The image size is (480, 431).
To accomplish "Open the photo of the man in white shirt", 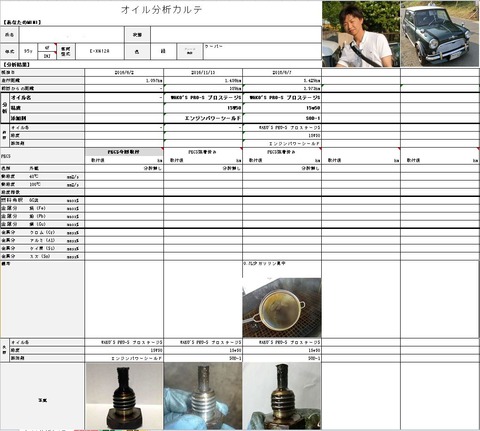I will point(361,34).
